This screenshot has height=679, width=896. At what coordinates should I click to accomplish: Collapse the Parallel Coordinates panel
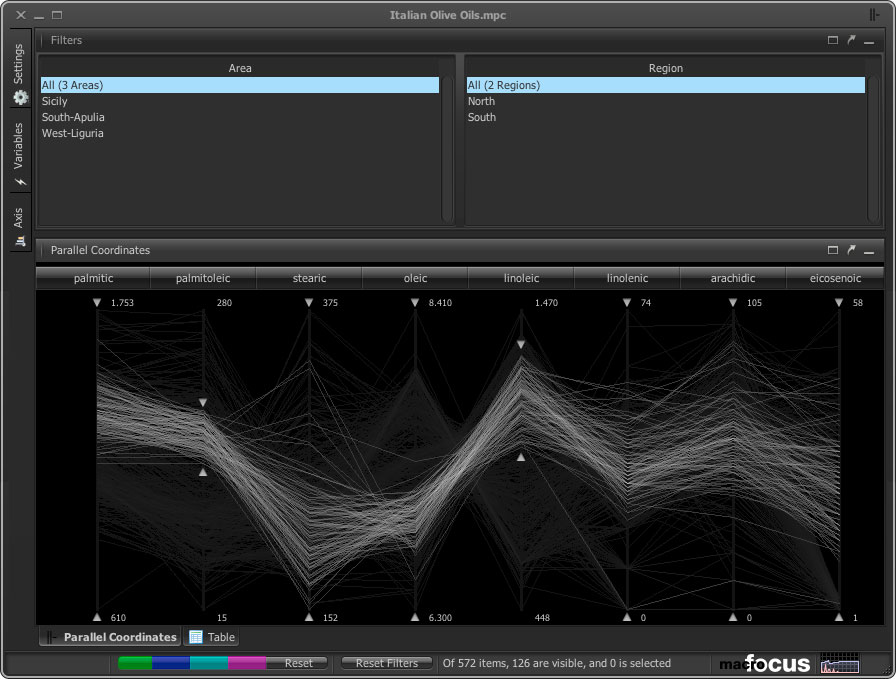click(869, 250)
